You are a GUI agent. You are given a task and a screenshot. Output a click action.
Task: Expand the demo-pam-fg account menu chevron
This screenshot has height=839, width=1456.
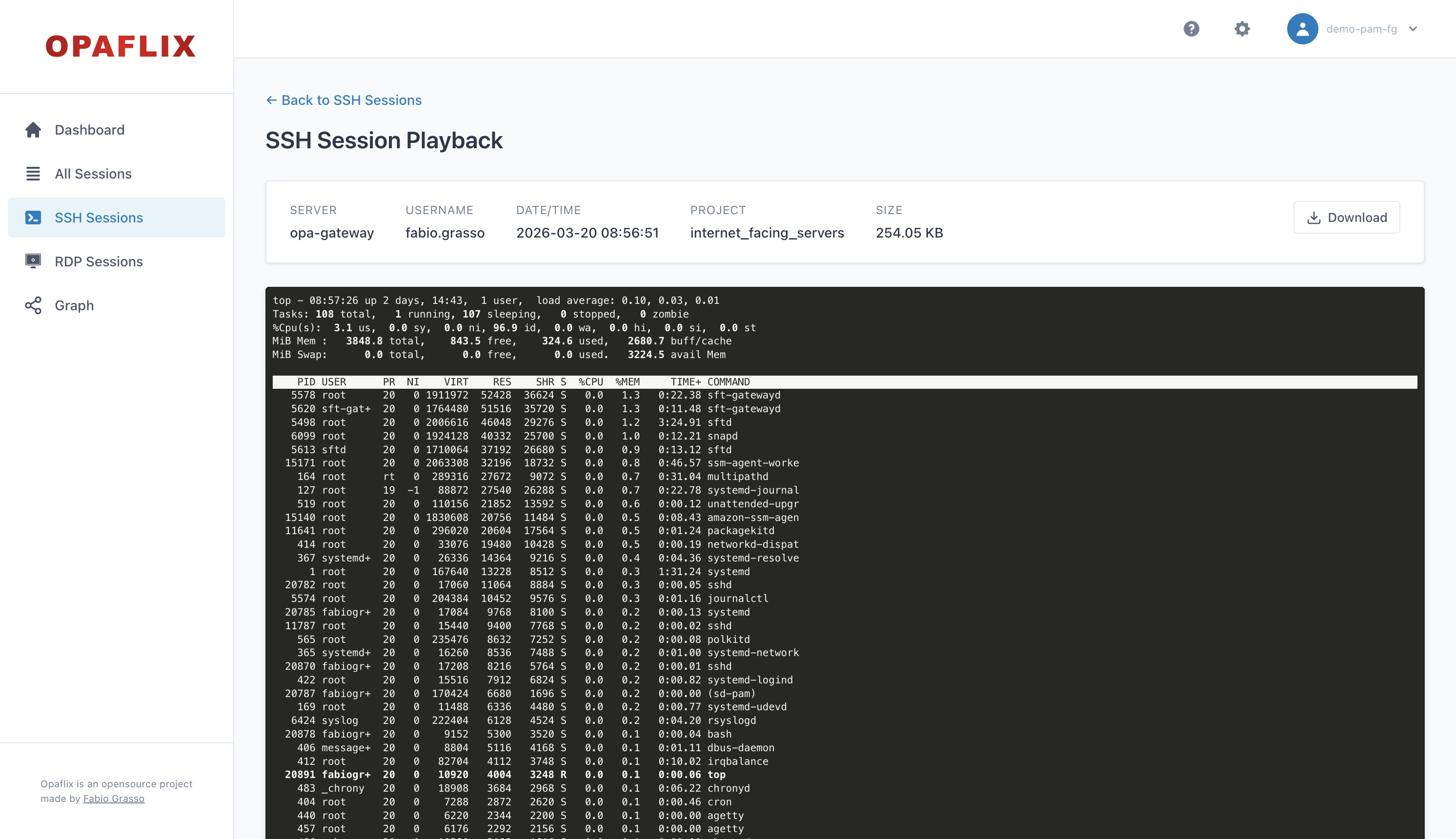point(1414,28)
